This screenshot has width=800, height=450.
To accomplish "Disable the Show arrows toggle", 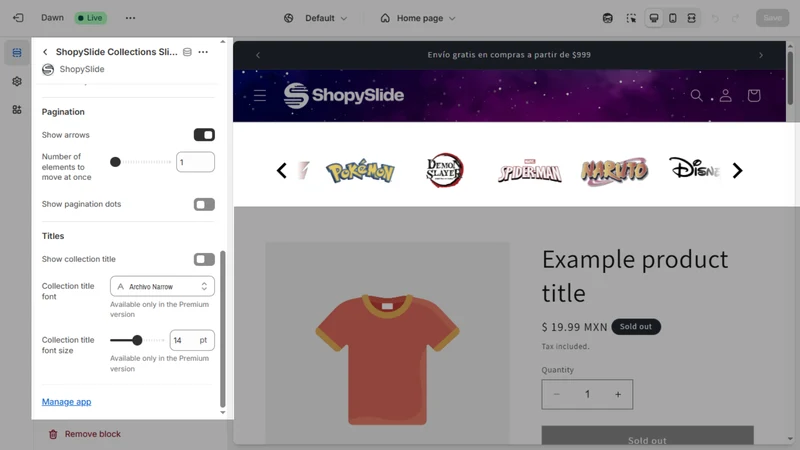I will pos(204,135).
